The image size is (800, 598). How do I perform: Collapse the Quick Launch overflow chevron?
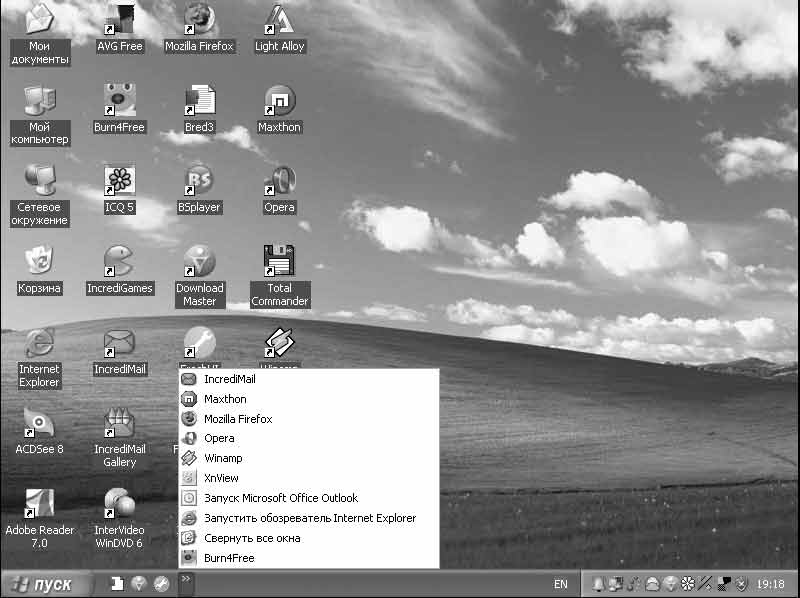pyautogui.click(x=186, y=584)
